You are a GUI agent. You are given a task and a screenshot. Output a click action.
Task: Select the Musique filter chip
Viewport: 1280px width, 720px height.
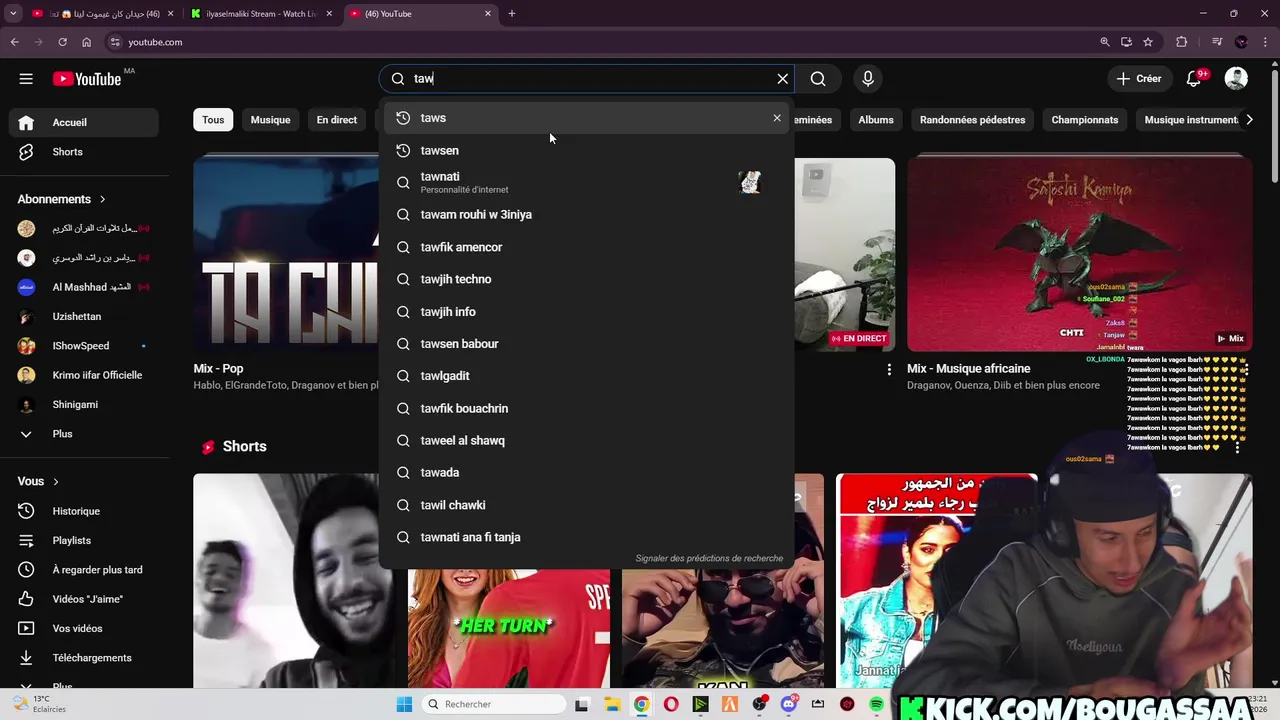pos(270,120)
